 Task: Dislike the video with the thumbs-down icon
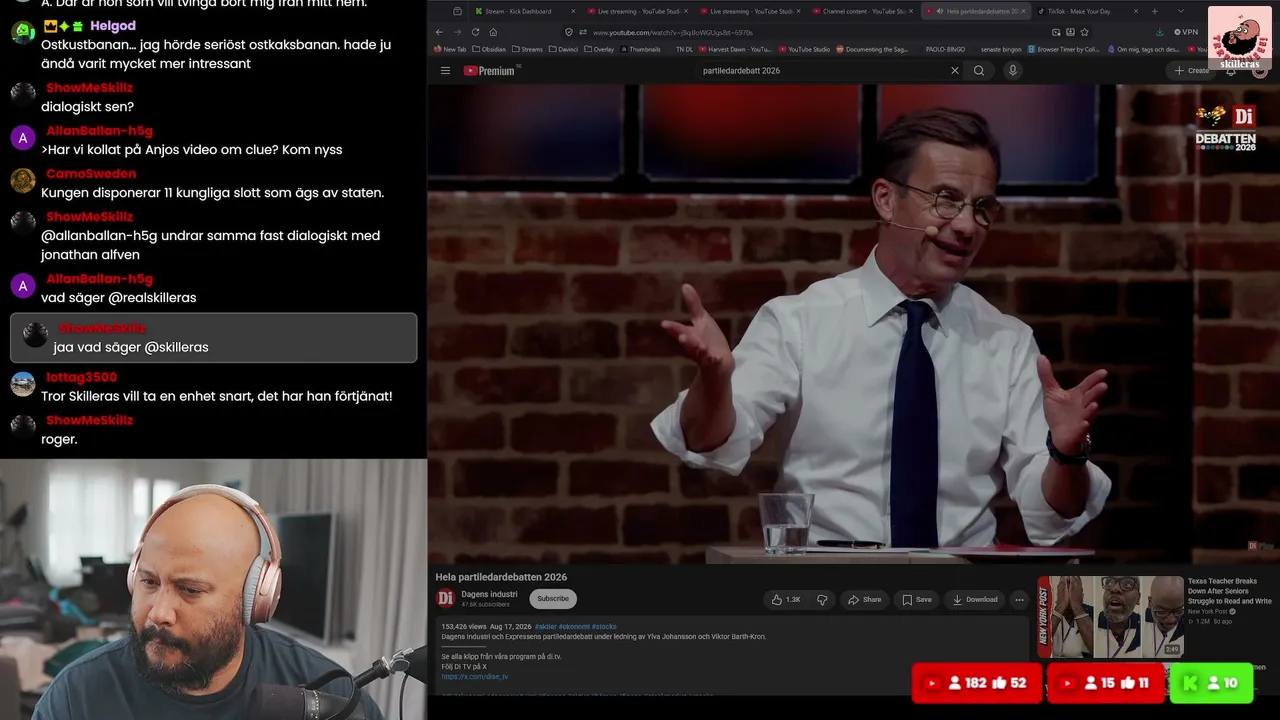(x=822, y=600)
